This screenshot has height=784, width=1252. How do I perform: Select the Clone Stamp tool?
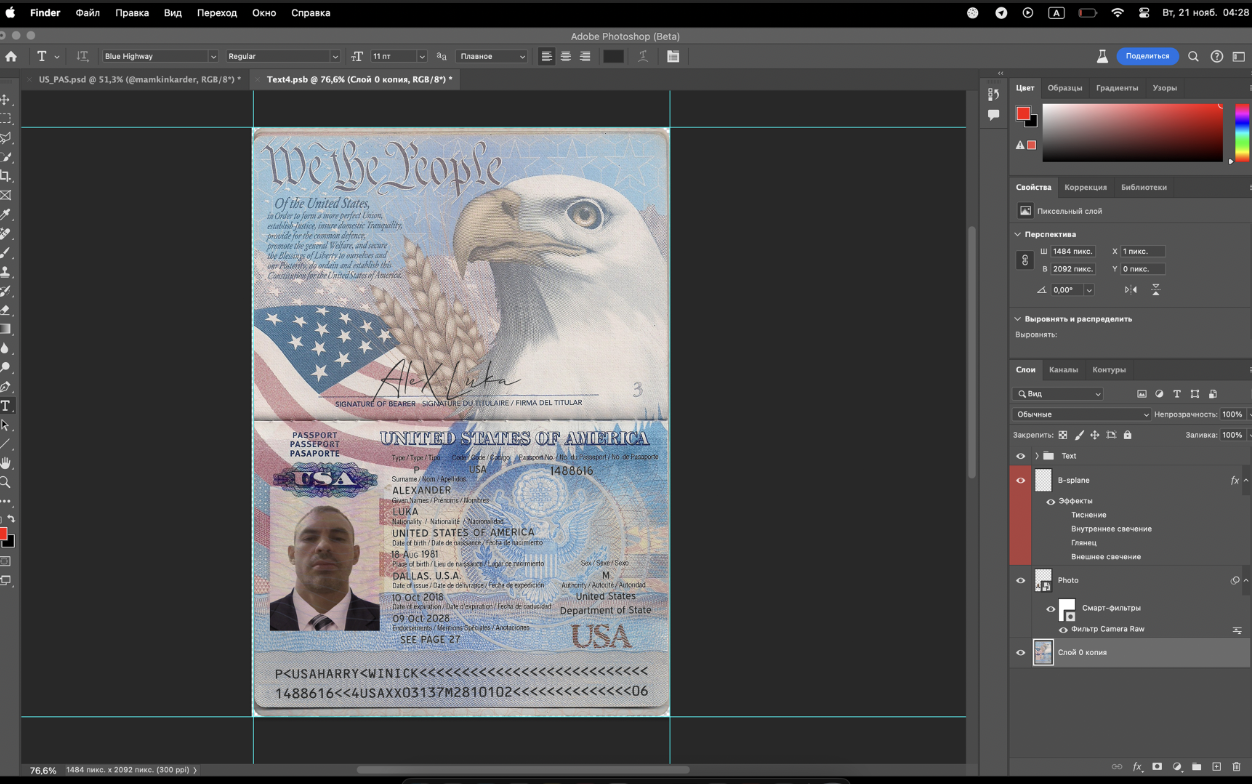click(5, 271)
